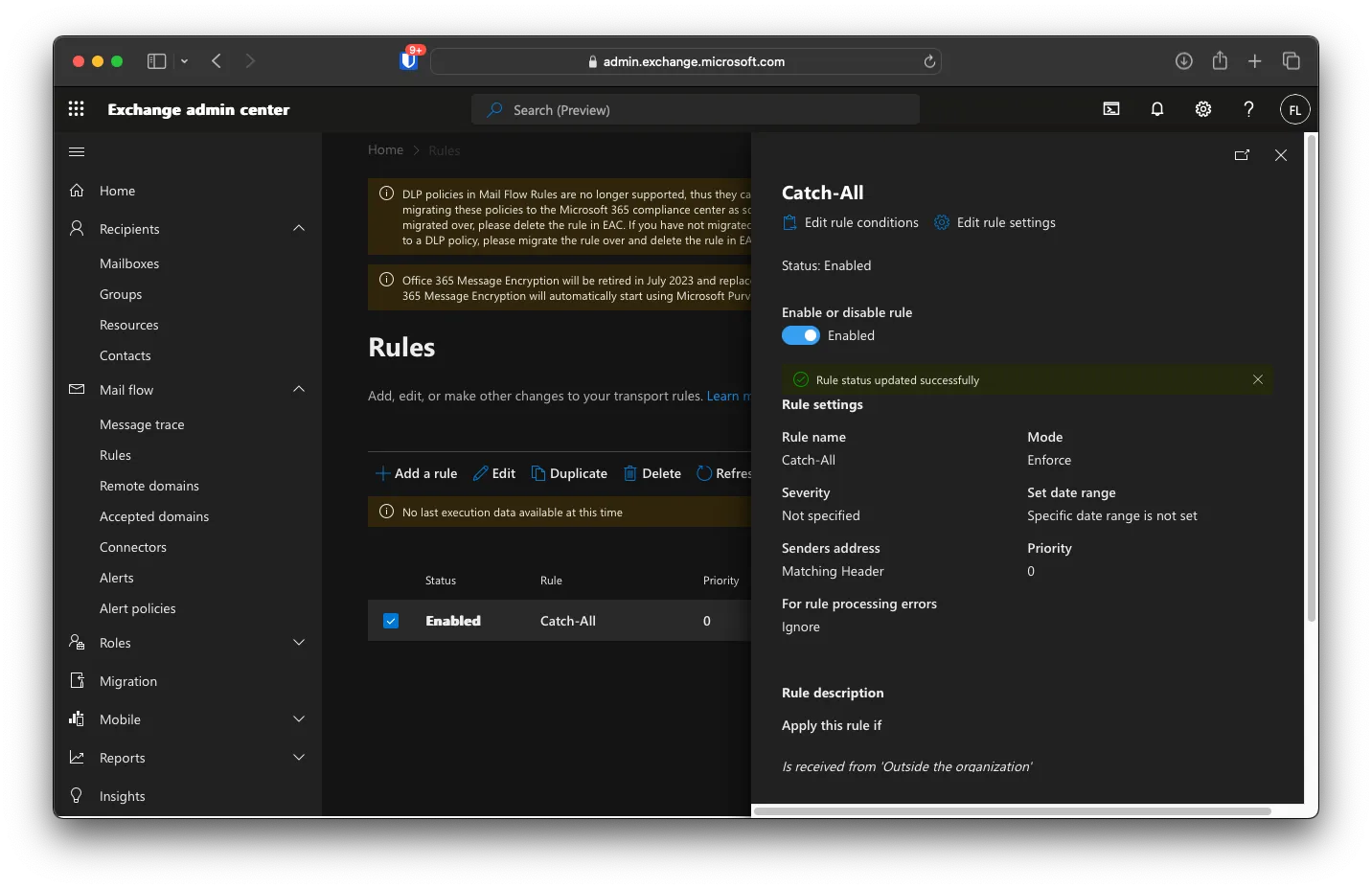Viewport: 1372px width, 889px height.
Task: Click the Mail flow envelope icon
Action: [77, 389]
